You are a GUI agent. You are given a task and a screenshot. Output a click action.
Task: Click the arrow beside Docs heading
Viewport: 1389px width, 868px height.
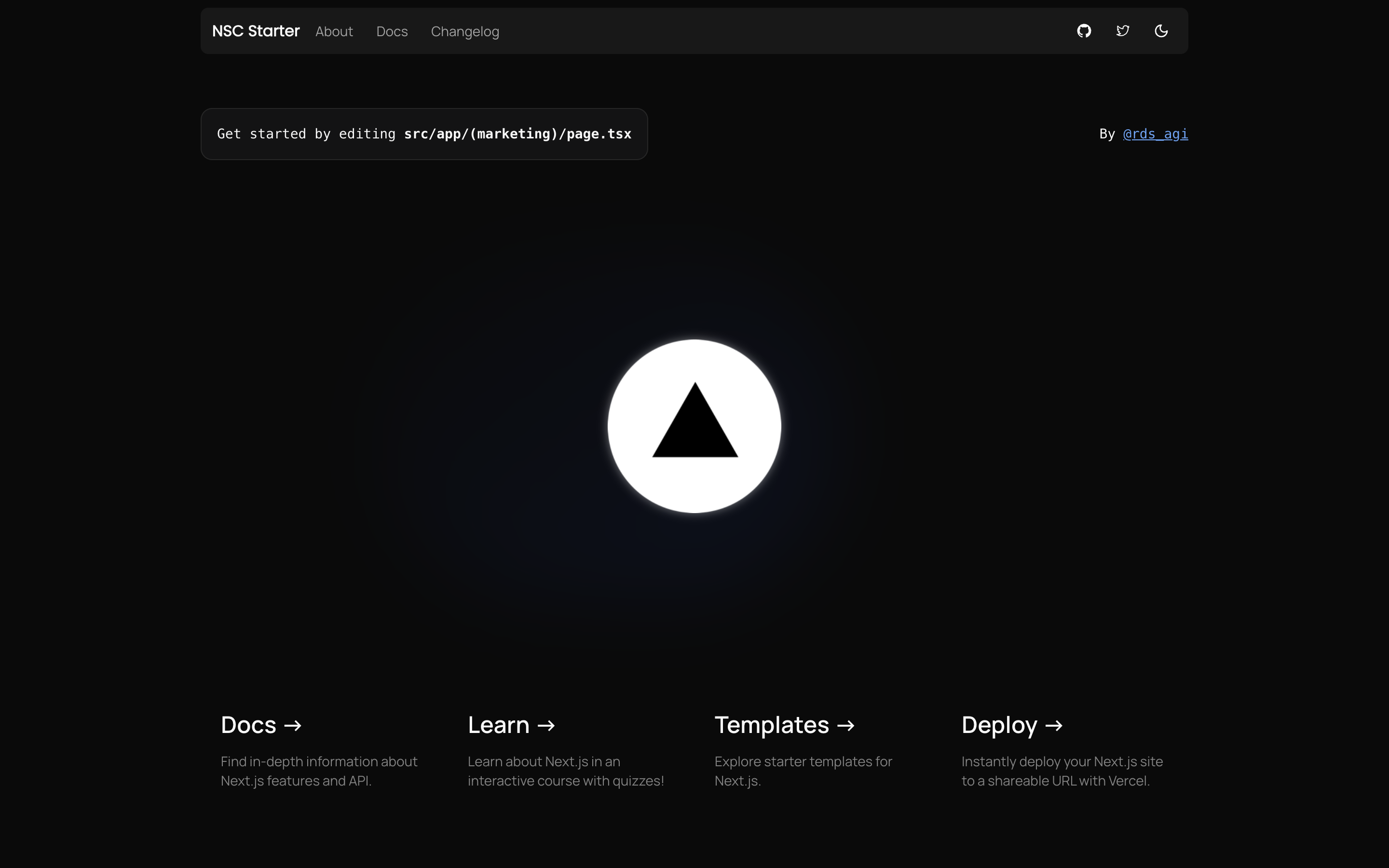[x=293, y=726]
